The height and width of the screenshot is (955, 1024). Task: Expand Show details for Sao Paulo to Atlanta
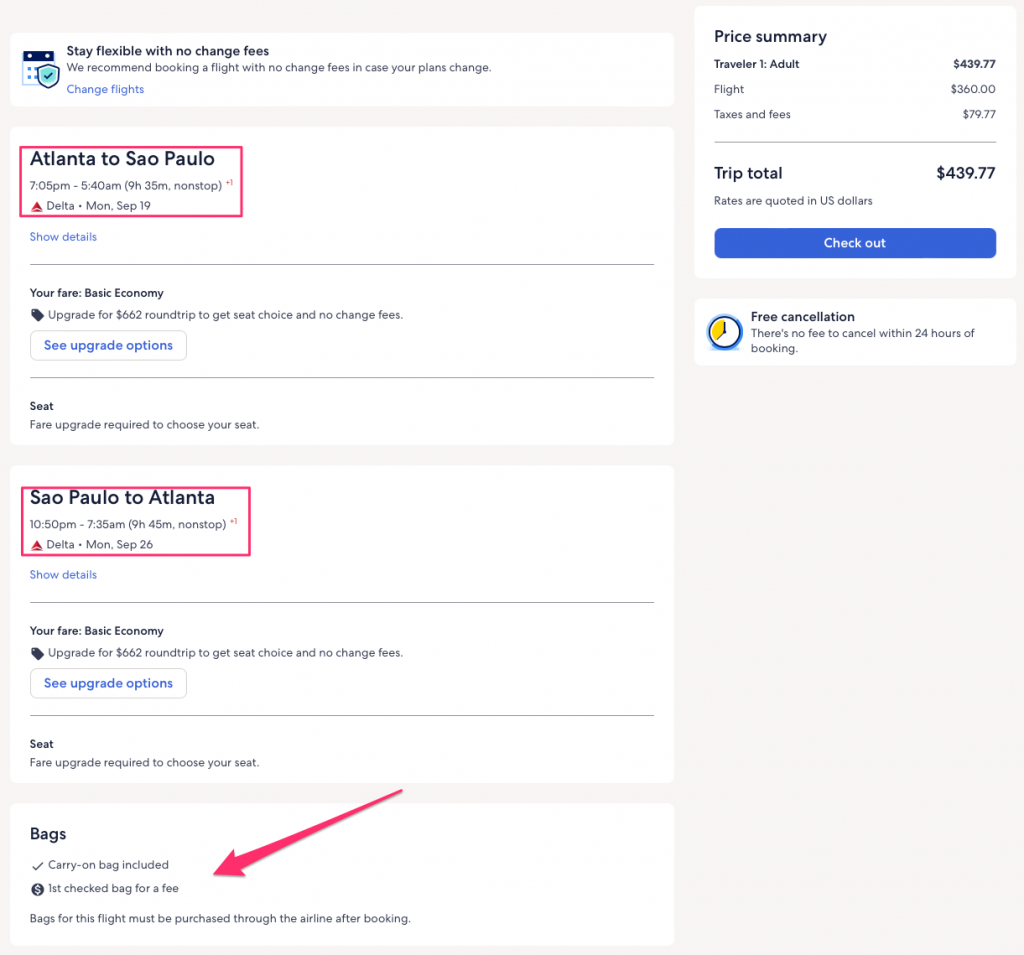pos(63,575)
